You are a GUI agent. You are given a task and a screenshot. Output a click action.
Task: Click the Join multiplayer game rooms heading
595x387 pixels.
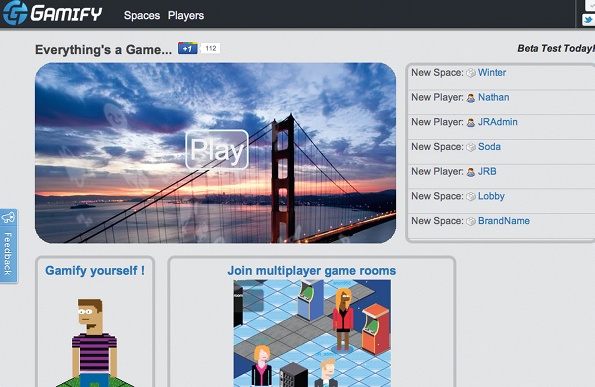[x=312, y=271]
